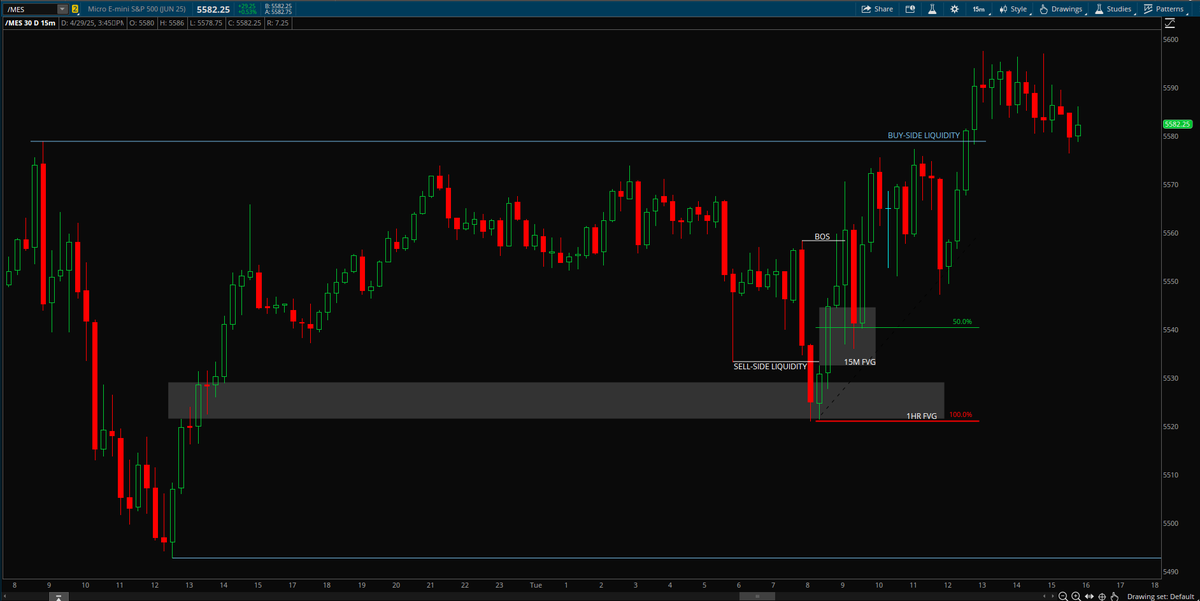Screen dimensions: 1200x601
Task: Open chart settings gear icon
Action: click(x=954, y=9)
